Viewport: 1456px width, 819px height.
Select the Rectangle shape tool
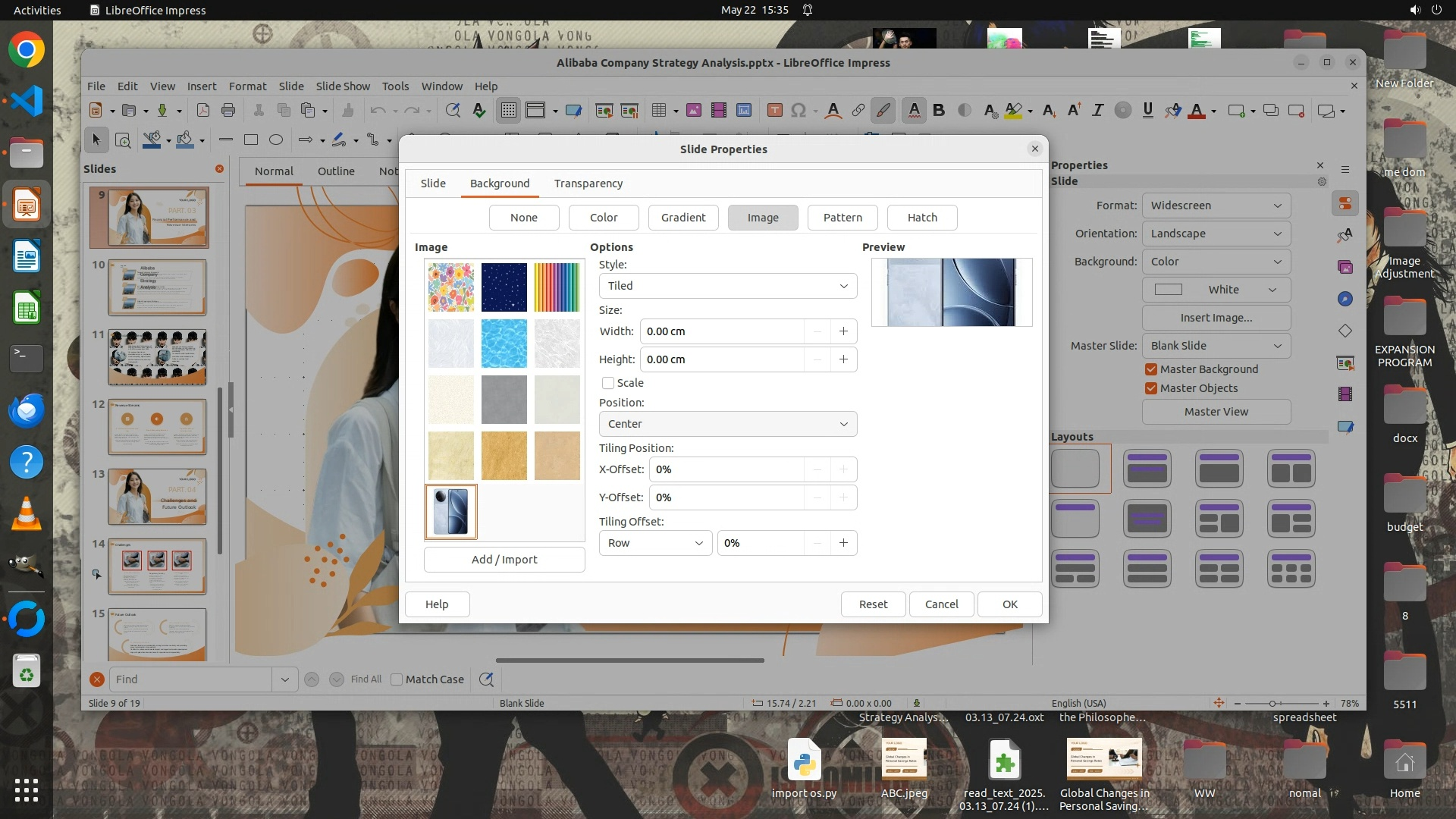click(251, 140)
